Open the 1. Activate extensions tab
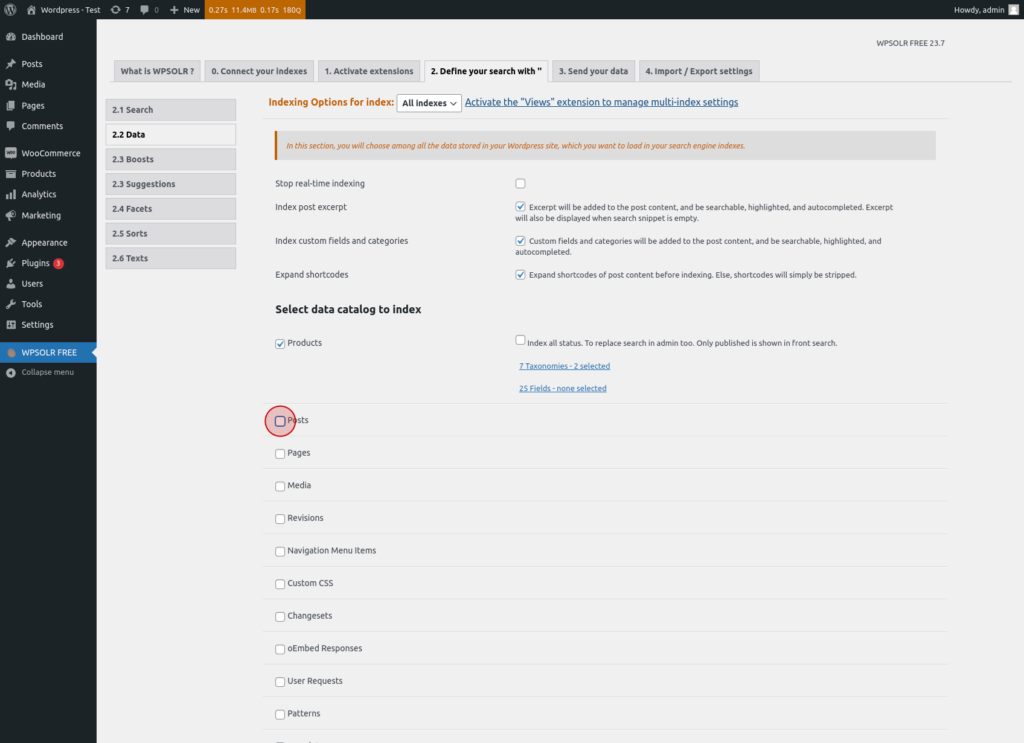Image resolution: width=1024 pixels, height=743 pixels. 369,71
